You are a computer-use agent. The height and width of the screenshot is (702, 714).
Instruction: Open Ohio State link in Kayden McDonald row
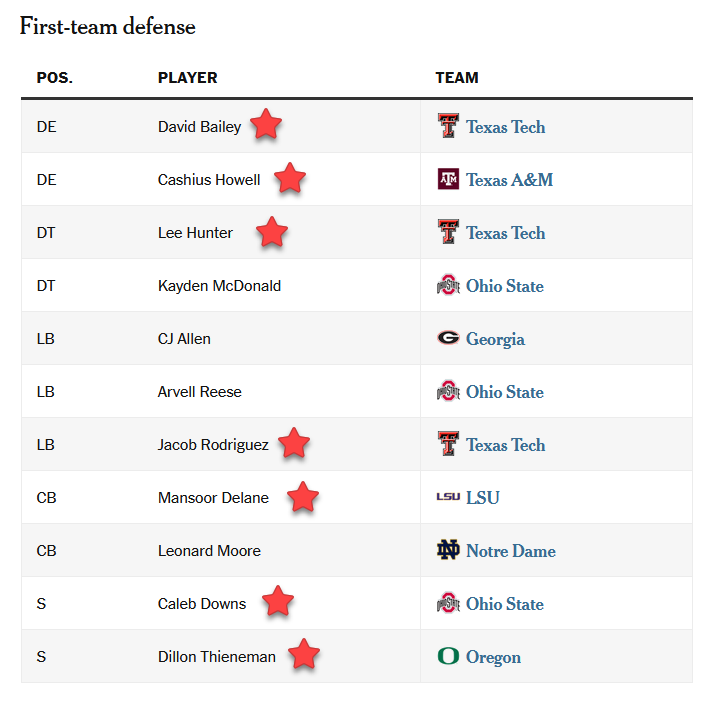504,286
